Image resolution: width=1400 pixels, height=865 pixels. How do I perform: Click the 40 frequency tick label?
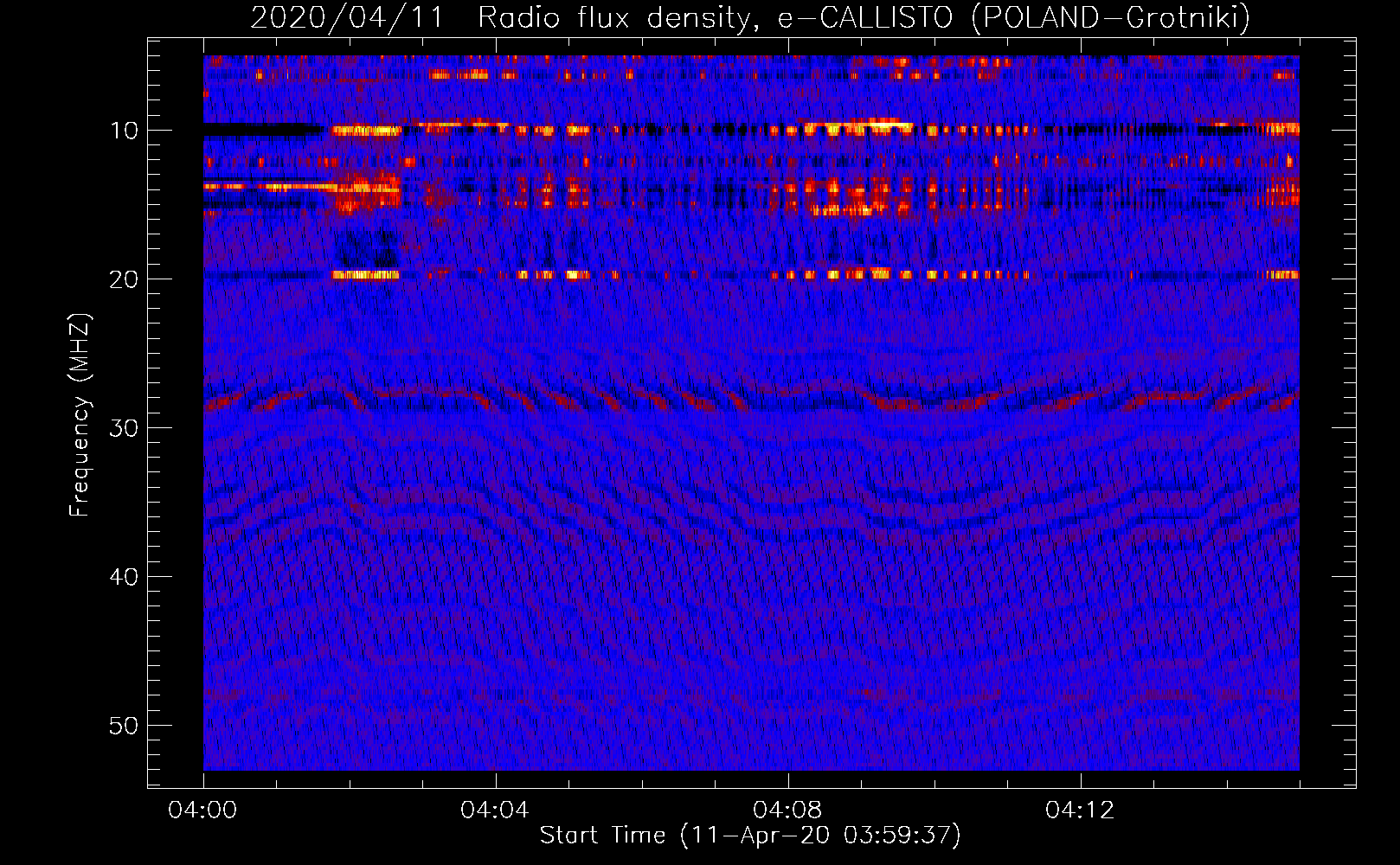pyautogui.click(x=124, y=577)
